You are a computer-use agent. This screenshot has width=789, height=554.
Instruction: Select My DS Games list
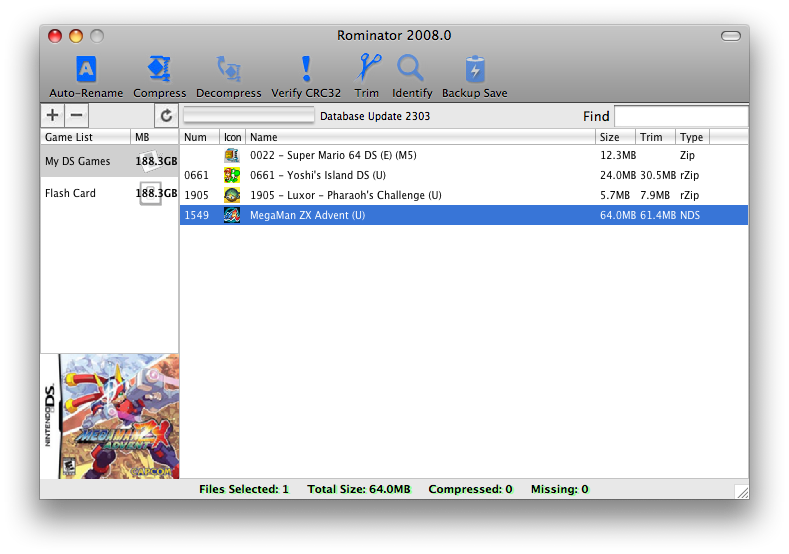tap(109, 161)
